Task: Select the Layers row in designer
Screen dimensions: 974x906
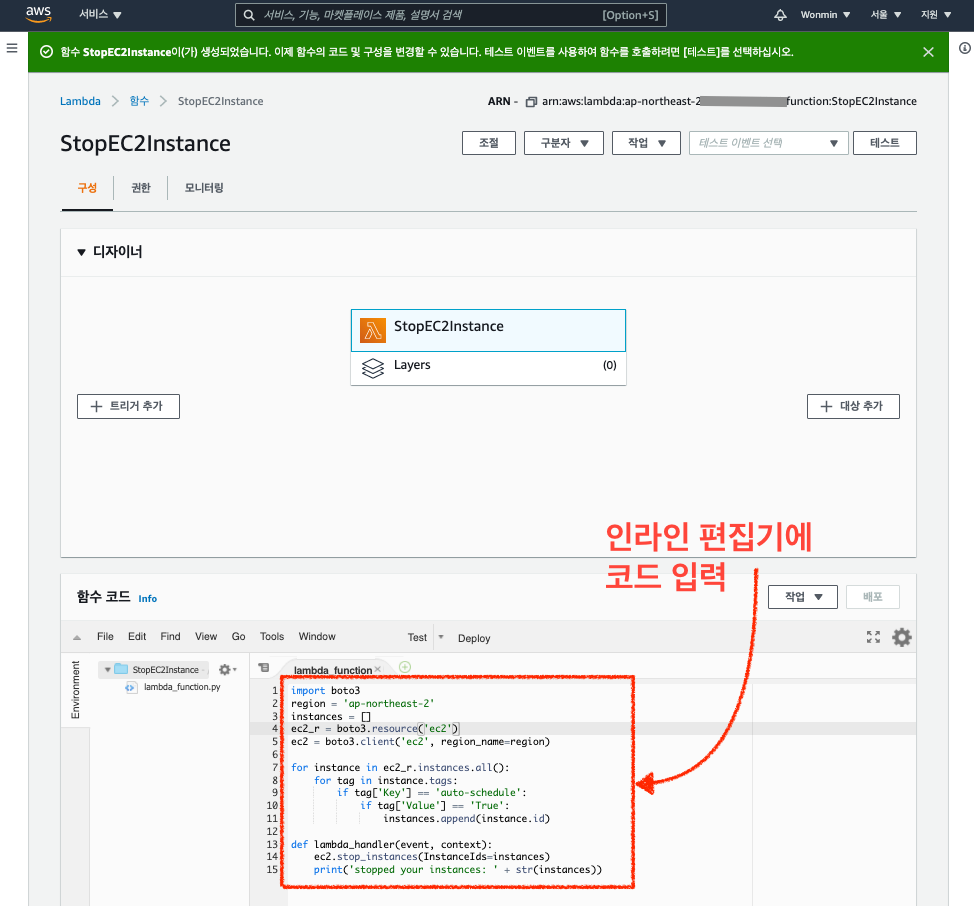Action: [488, 368]
